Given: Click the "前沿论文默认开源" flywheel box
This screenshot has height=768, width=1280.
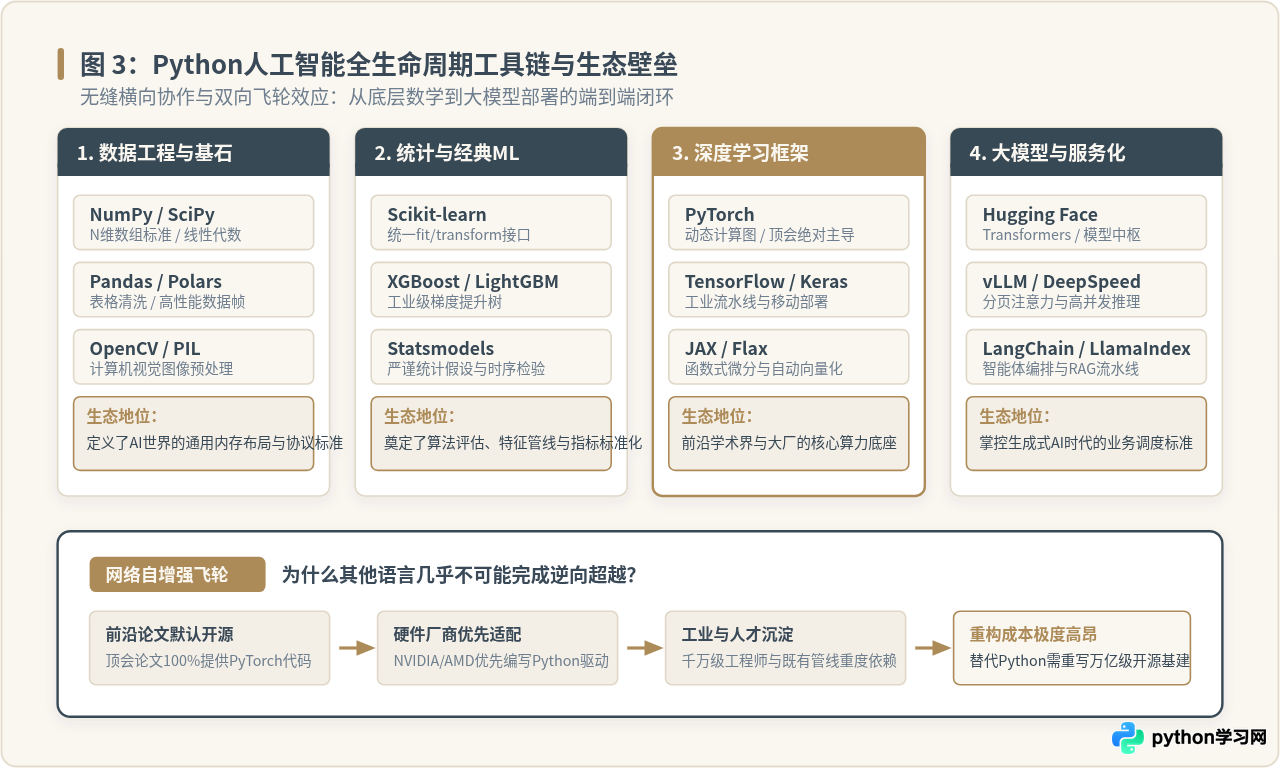Looking at the screenshot, I should (209, 648).
